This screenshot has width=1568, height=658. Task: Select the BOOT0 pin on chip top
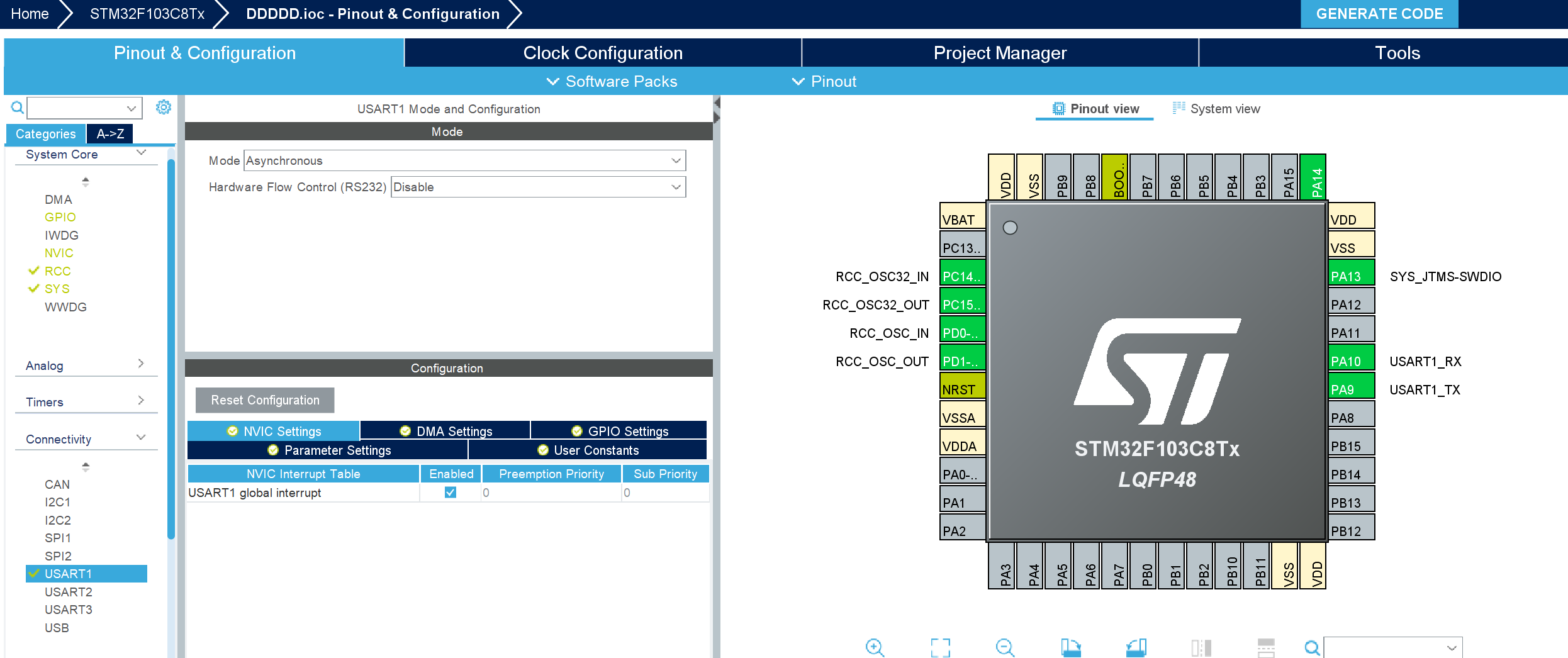coord(1115,177)
